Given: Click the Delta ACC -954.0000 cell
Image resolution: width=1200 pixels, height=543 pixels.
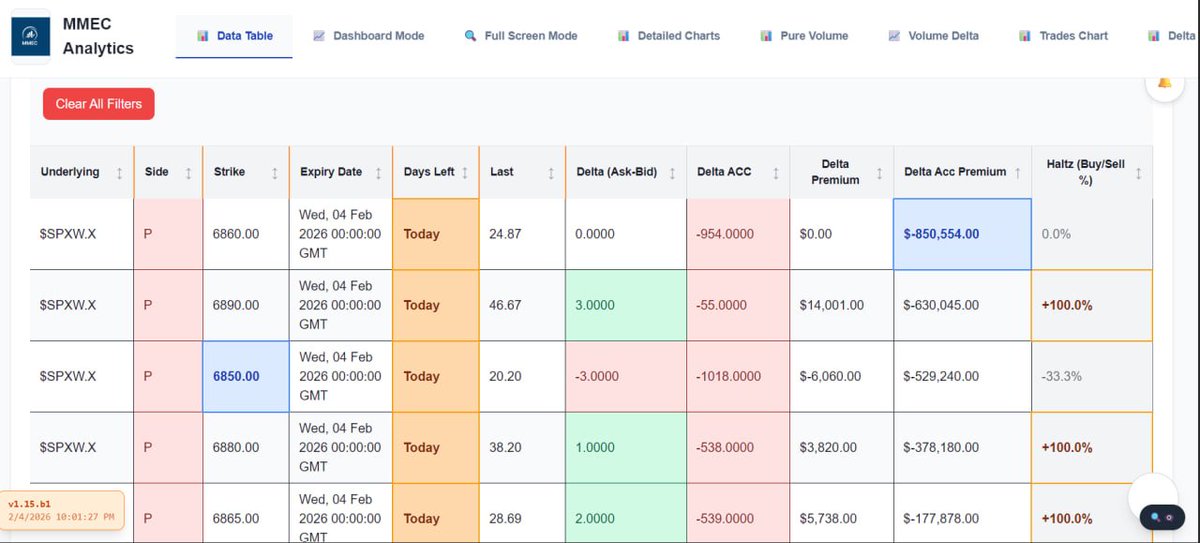Looking at the screenshot, I should click(x=738, y=234).
